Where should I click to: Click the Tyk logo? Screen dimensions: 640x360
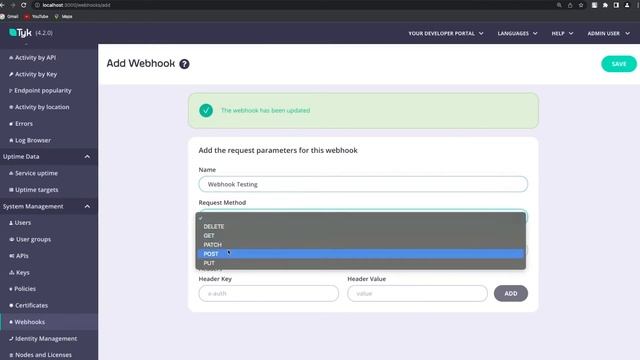coord(20,33)
